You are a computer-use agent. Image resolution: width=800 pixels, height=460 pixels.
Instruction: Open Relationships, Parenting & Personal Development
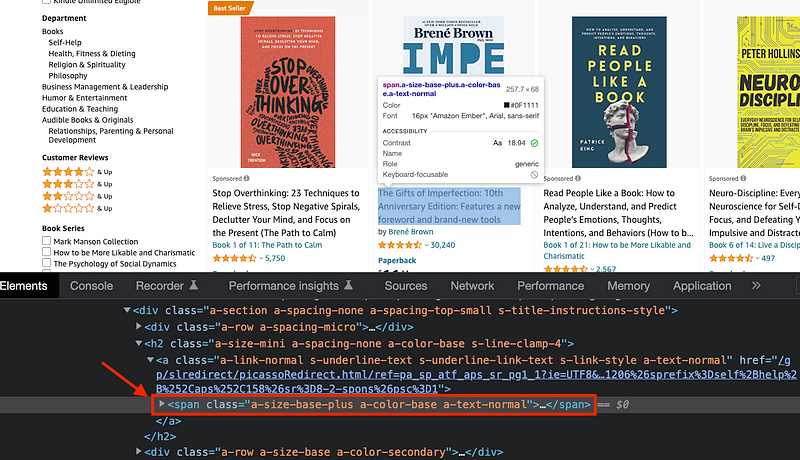(x=111, y=136)
